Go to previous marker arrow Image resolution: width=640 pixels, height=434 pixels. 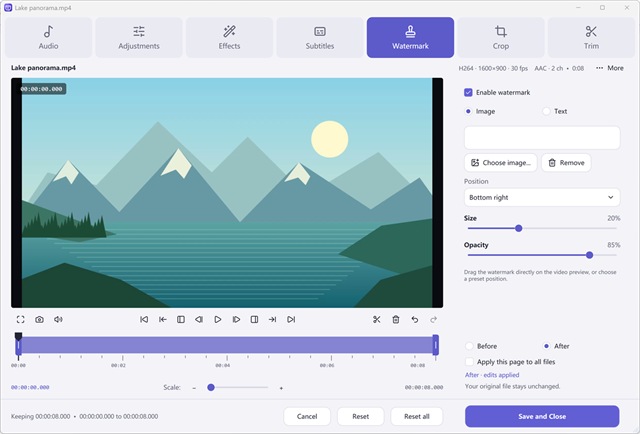[x=162, y=319]
